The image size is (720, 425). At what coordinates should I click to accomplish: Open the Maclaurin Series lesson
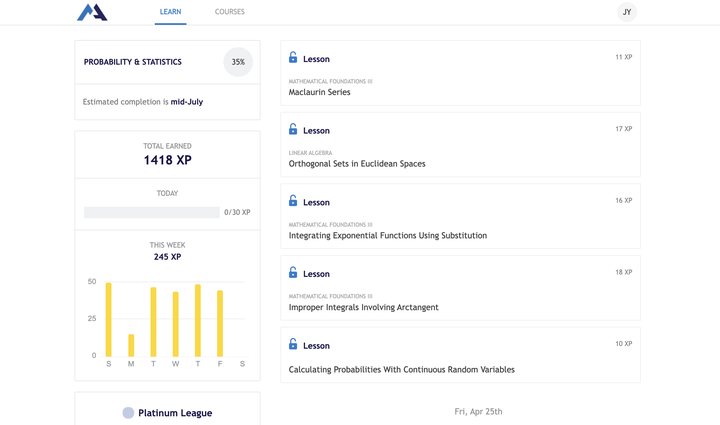pyautogui.click(x=320, y=92)
